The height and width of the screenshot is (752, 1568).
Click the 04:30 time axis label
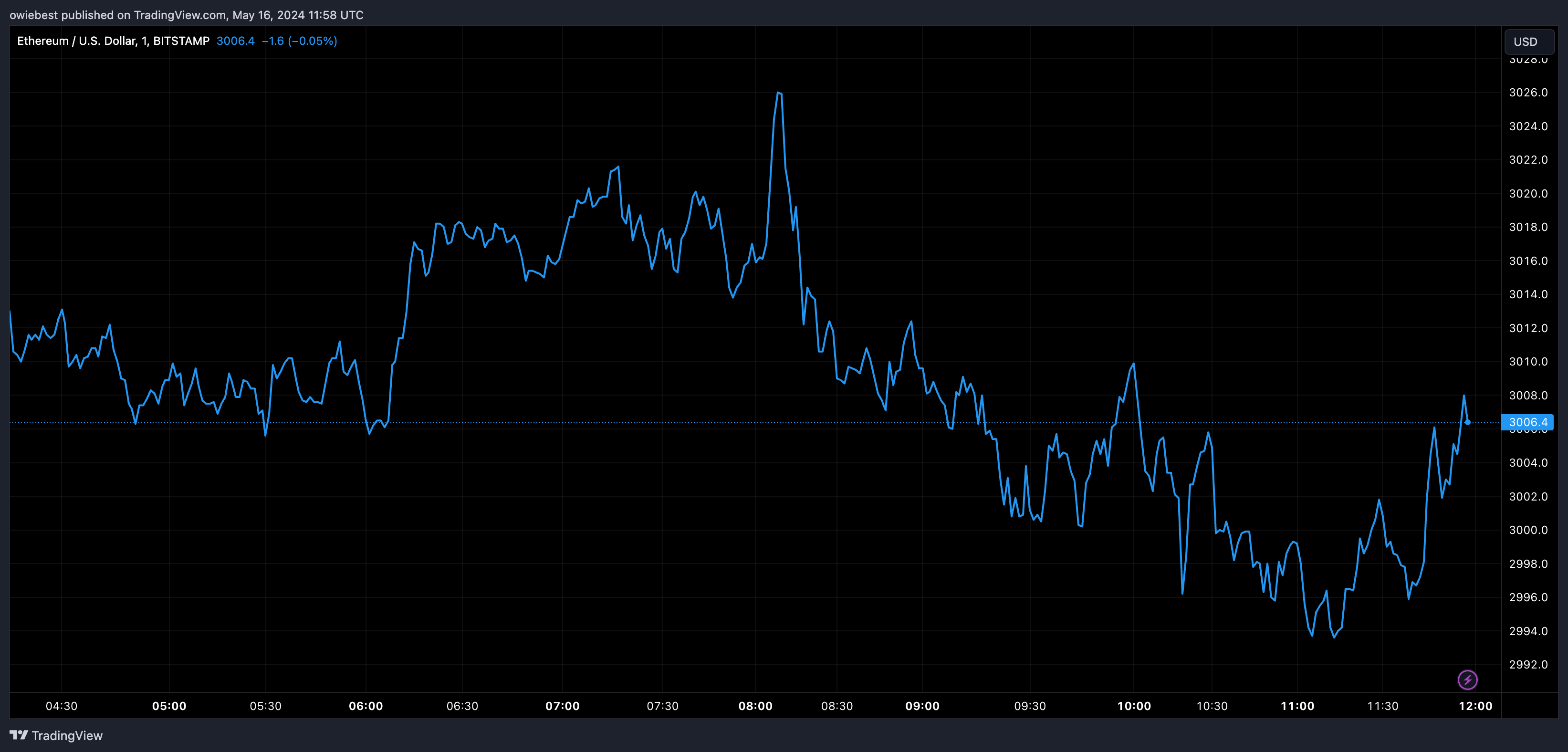click(x=62, y=706)
